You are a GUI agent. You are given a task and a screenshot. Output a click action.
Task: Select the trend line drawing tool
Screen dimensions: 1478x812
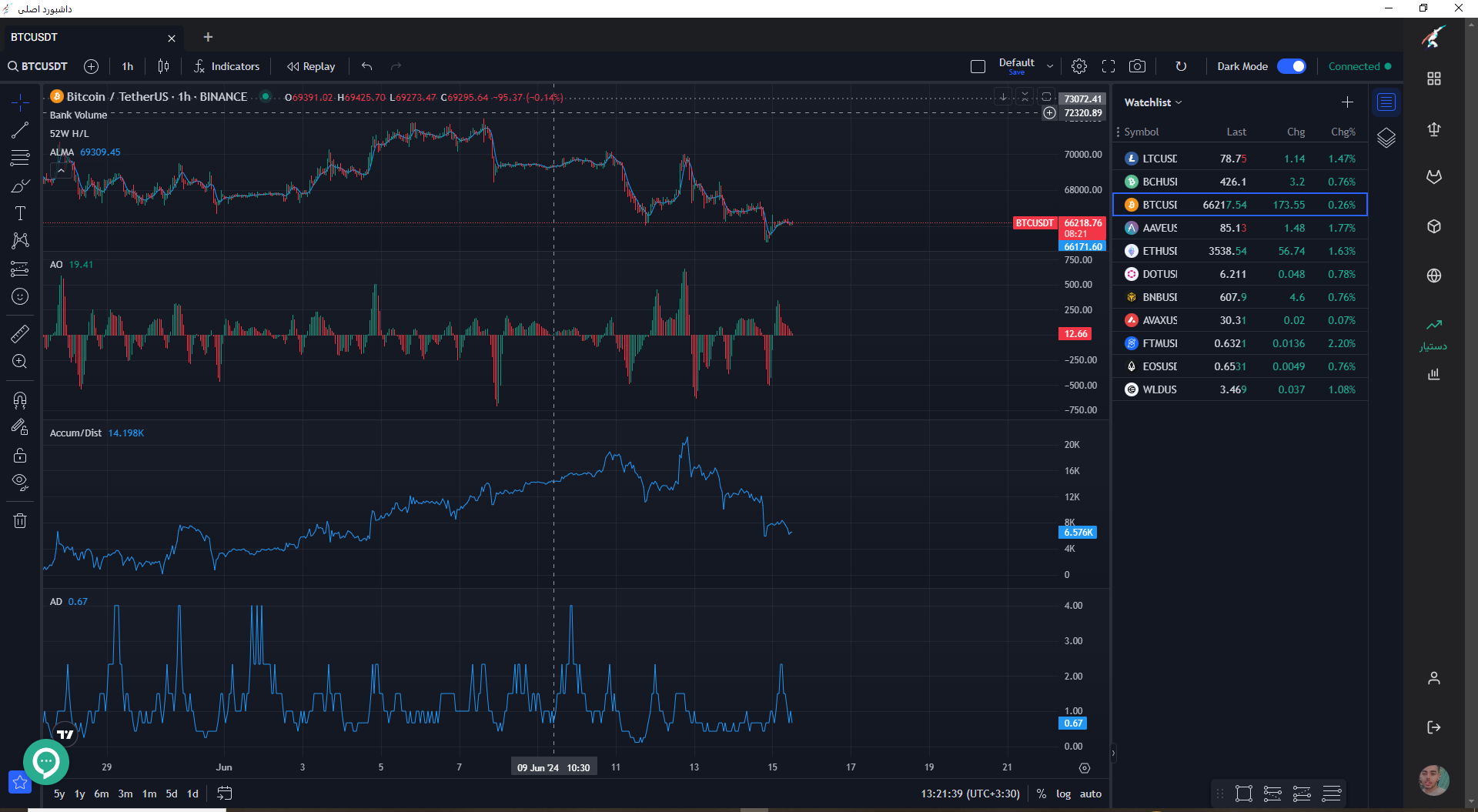(20, 130)
